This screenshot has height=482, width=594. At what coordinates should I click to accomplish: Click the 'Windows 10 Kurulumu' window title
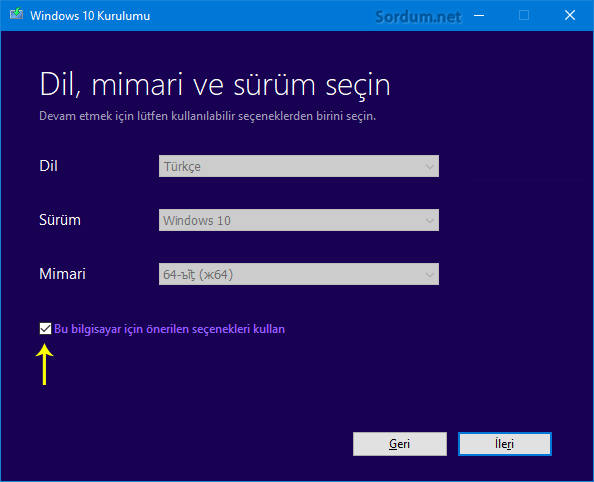tap(90, 16)
